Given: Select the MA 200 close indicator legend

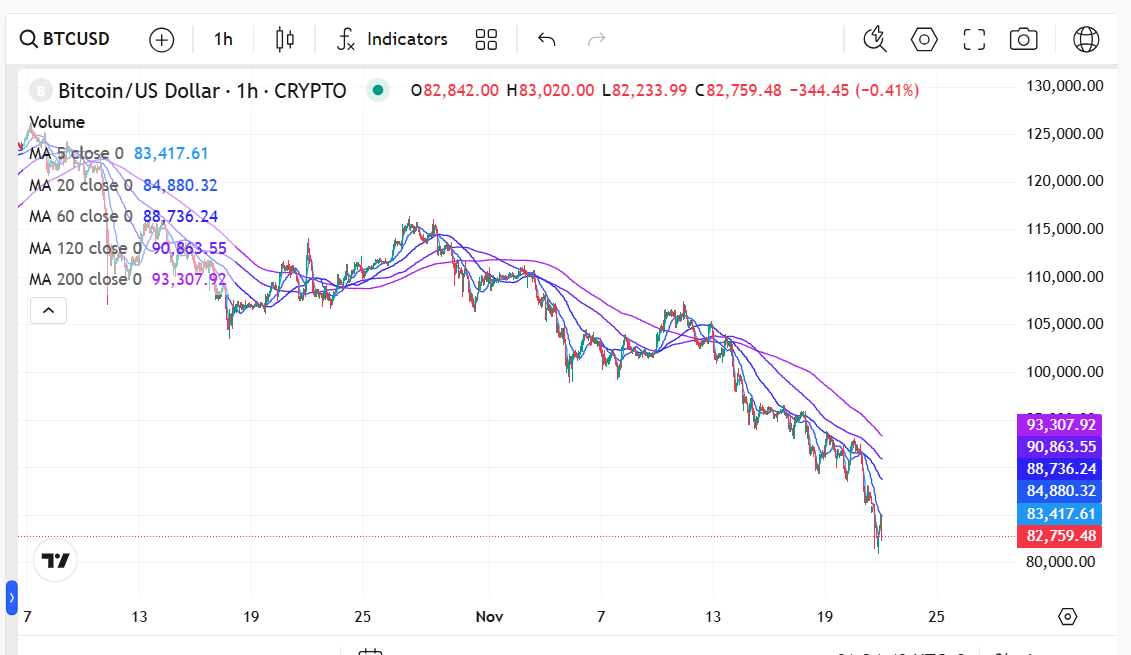Looking at the screenshot, I should [85, 279].
